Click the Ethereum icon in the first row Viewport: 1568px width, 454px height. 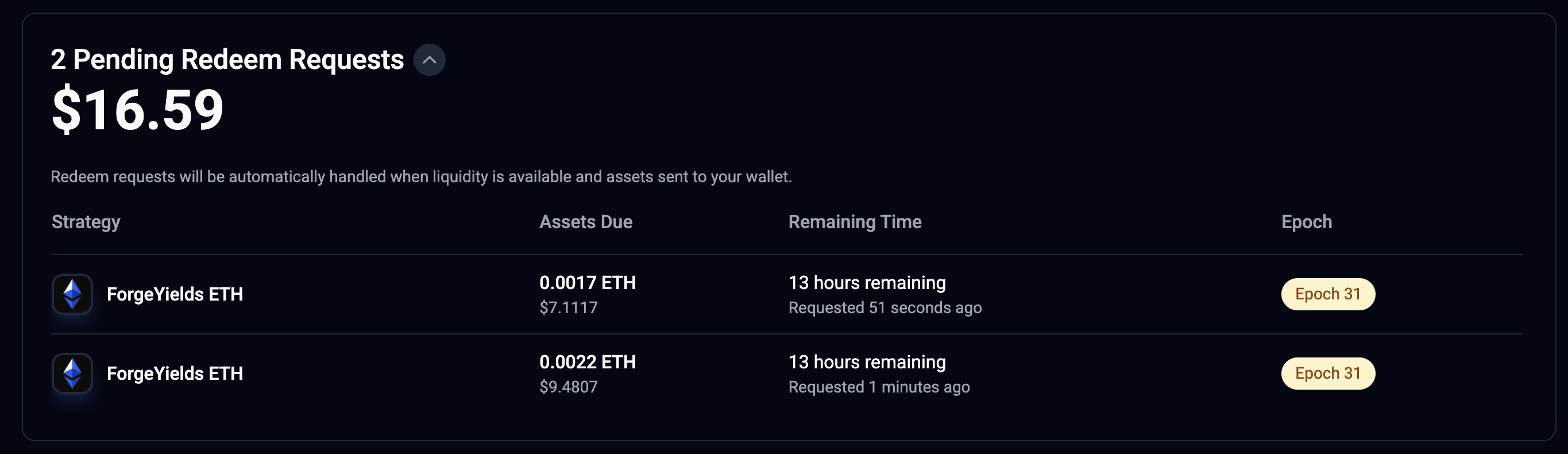(72, 294)
